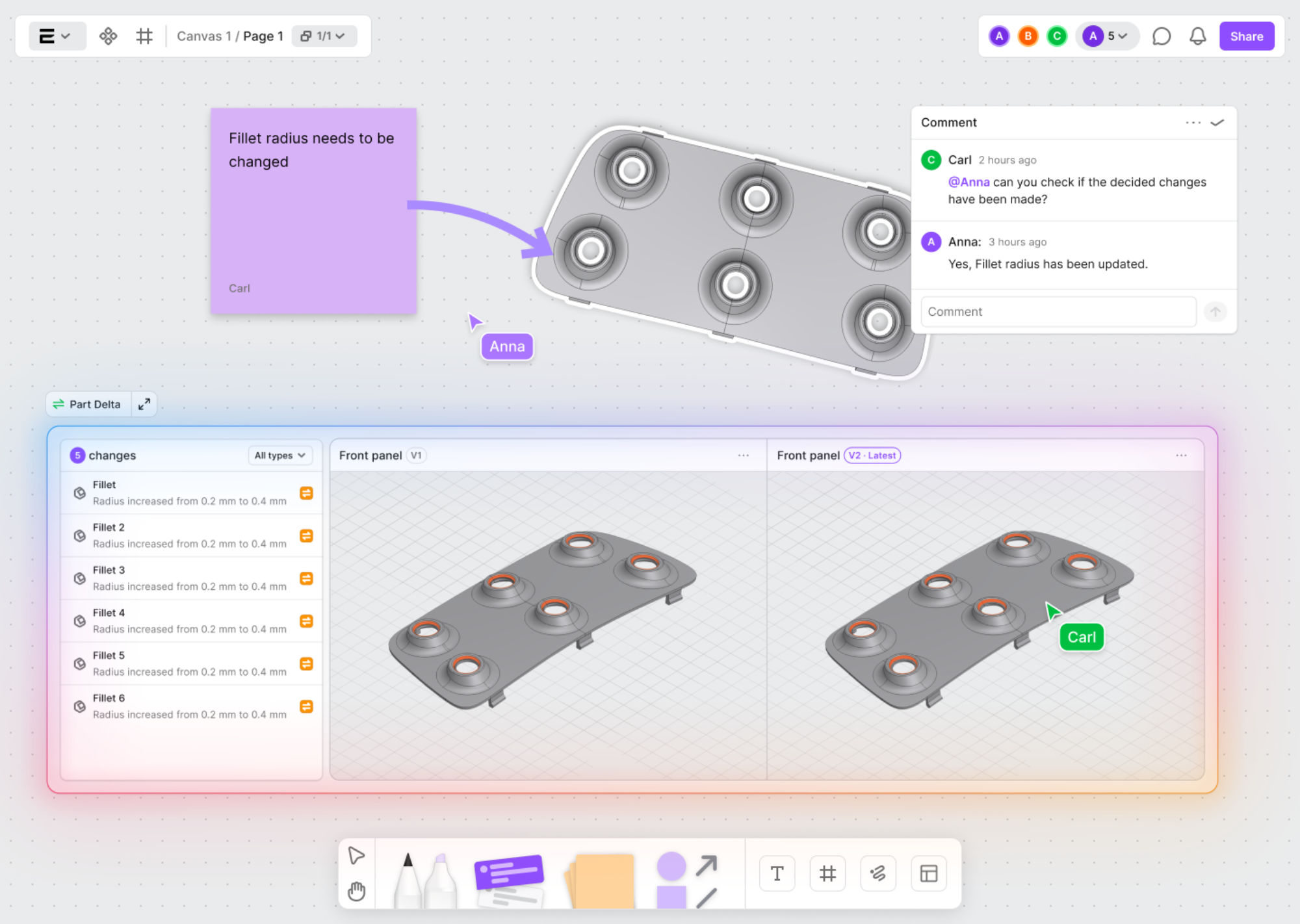Open Front panel V1 options menu
The width and height of the screenshot is (1300, 924).
click(x=743, y=456)
